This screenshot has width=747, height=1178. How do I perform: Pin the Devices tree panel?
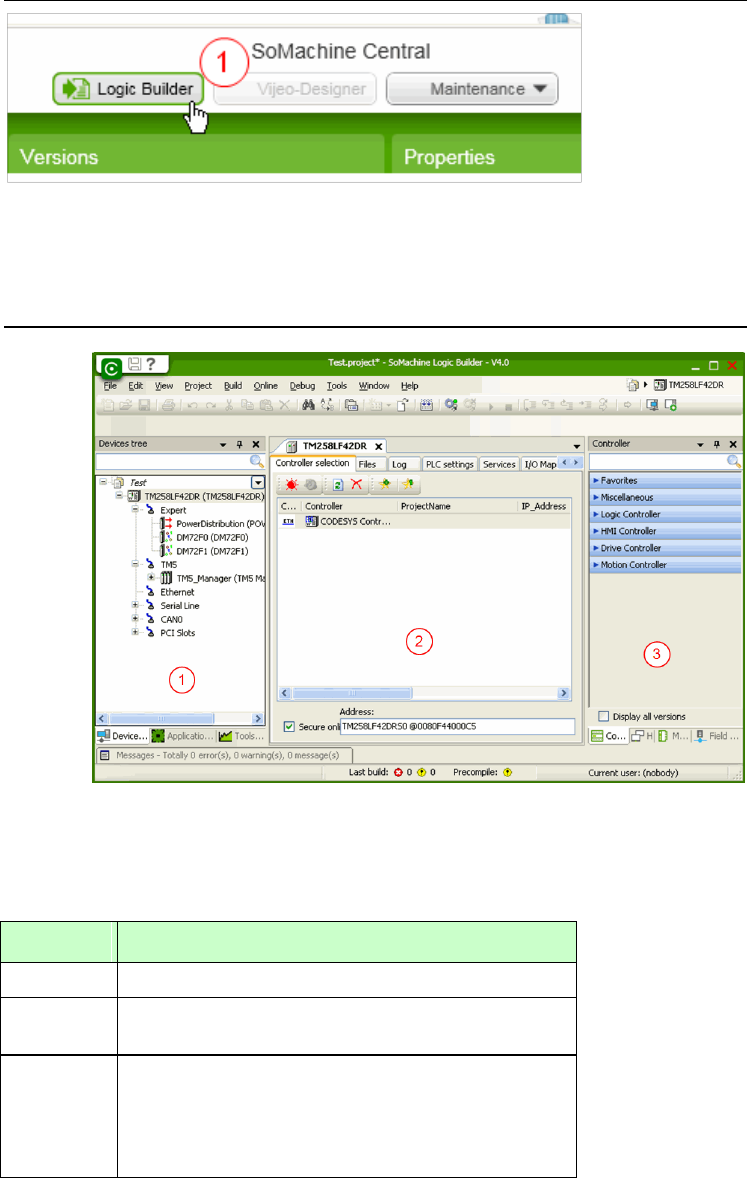(240, 444)
